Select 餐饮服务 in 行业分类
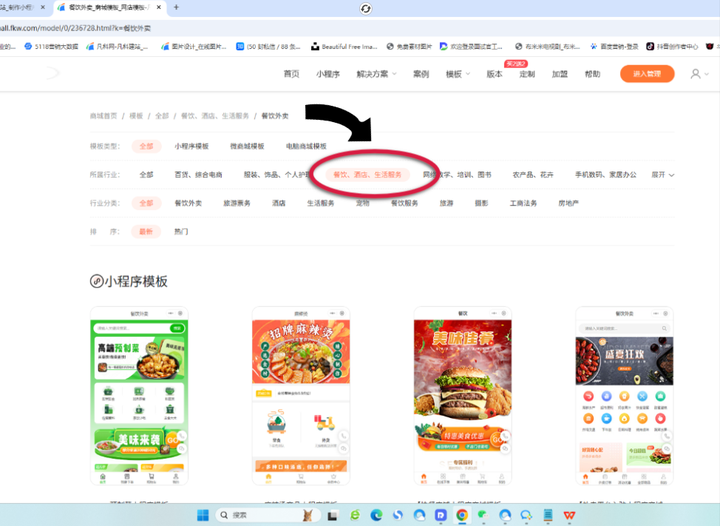Viewport: 720px width, 526px height. click(405, 203)
